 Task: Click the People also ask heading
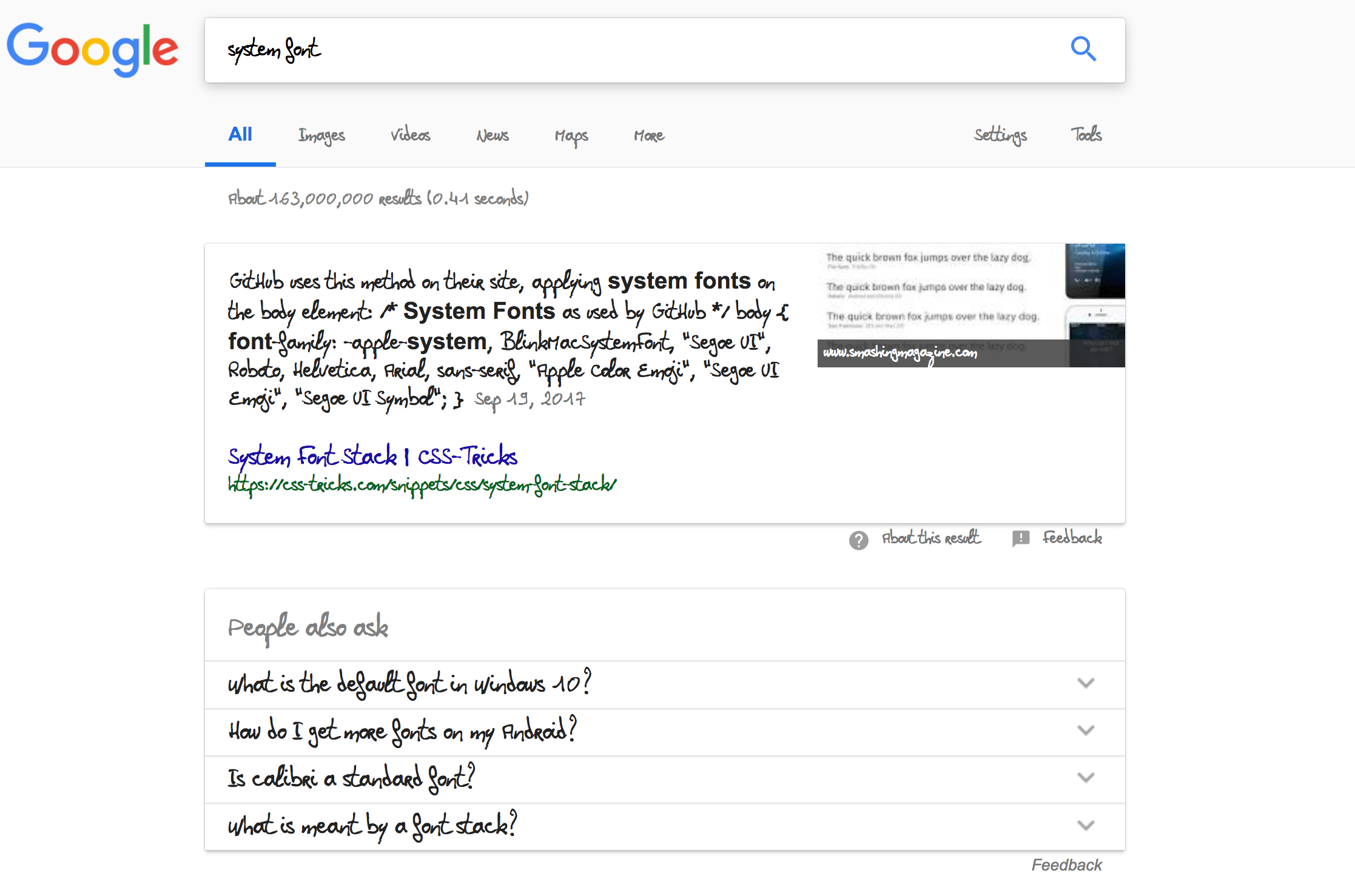[x=308, y=628]
